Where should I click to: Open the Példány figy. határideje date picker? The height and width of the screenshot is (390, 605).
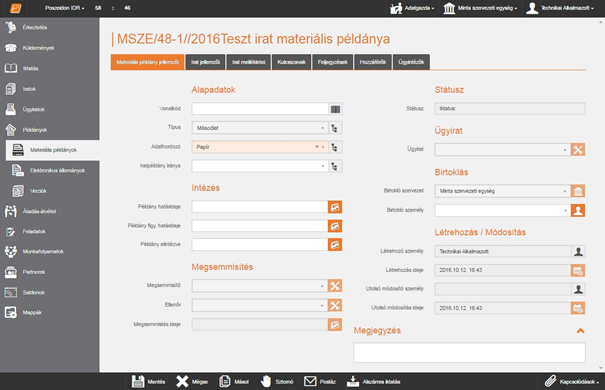tap(335, 226)
